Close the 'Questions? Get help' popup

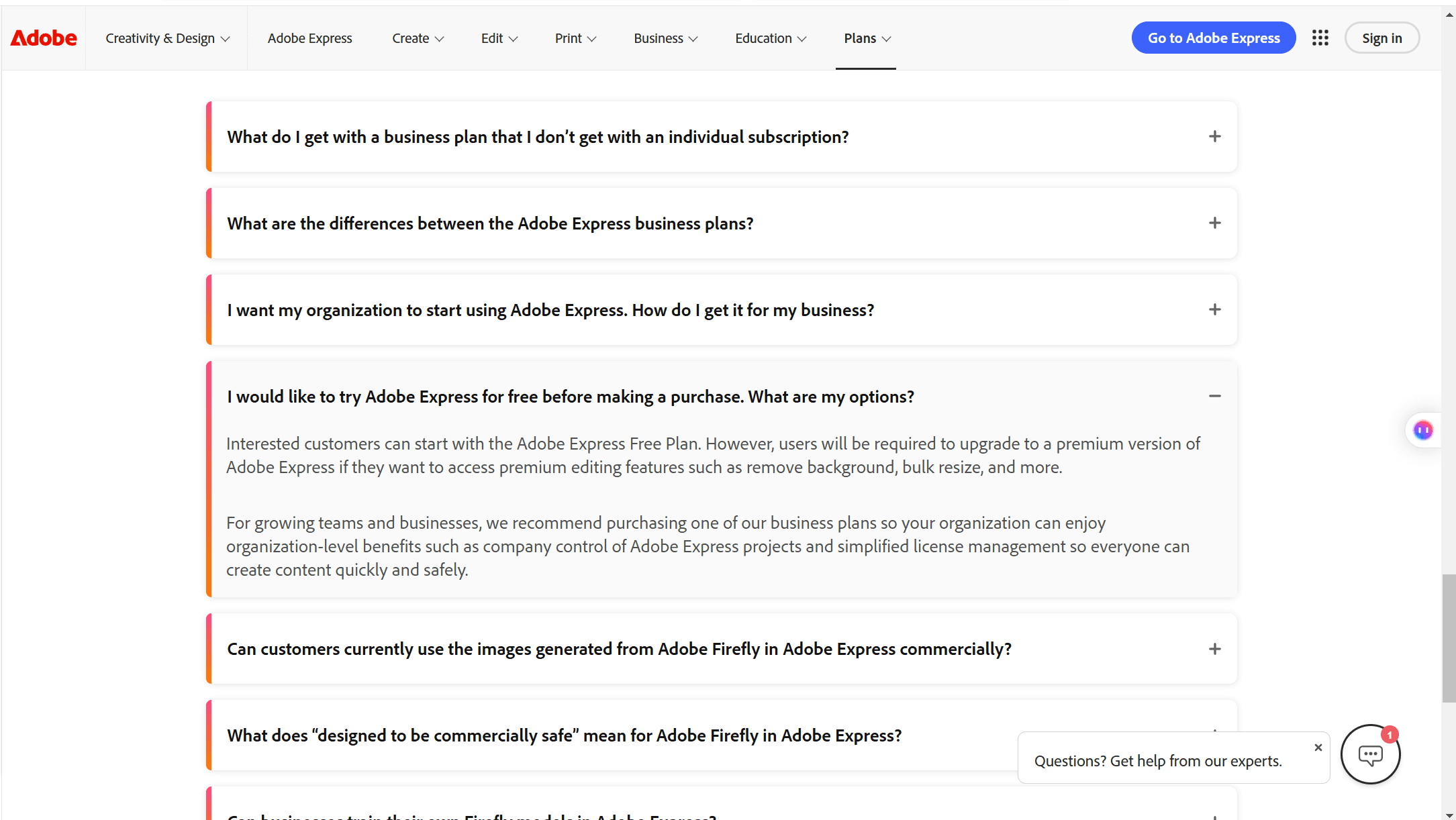[x=1318, y=748]
